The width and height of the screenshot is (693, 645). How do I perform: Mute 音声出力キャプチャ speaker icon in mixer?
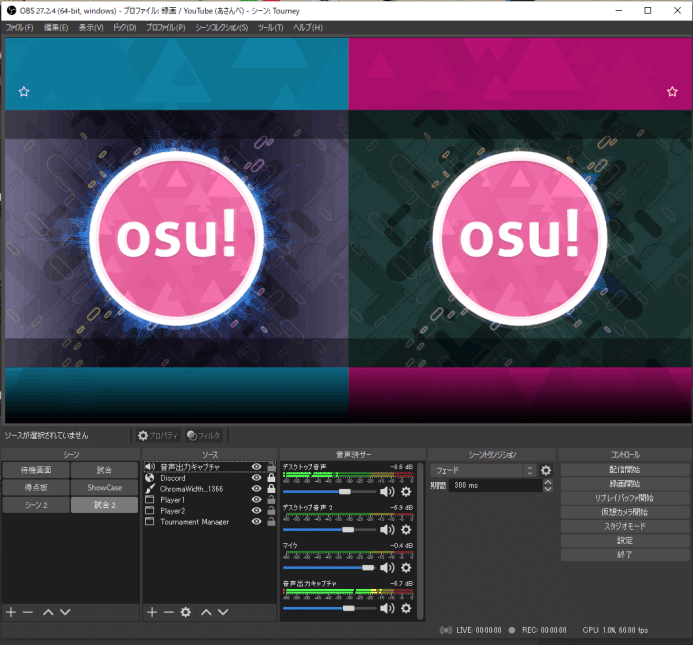tap(387, 608)
